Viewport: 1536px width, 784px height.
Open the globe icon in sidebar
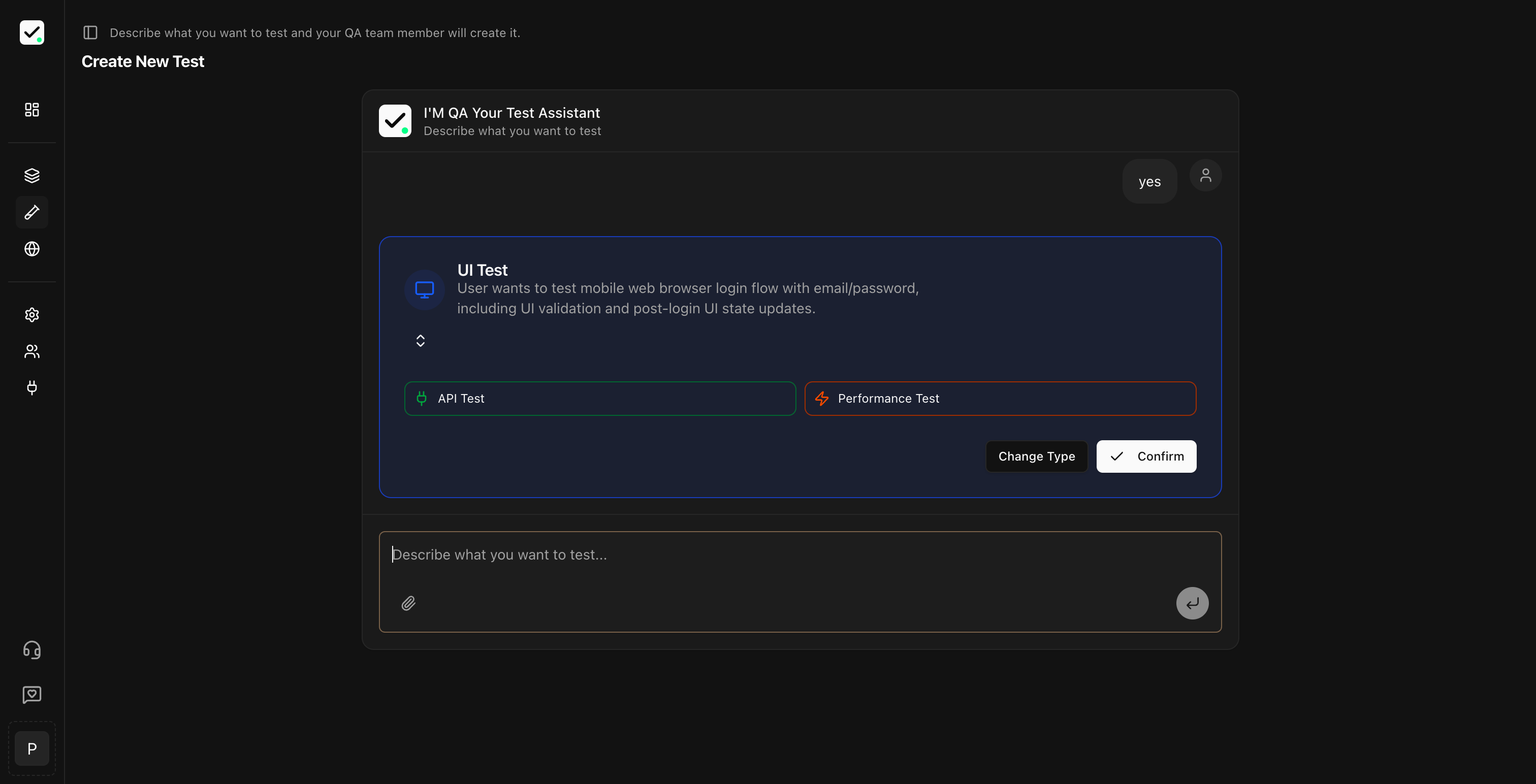31,249
